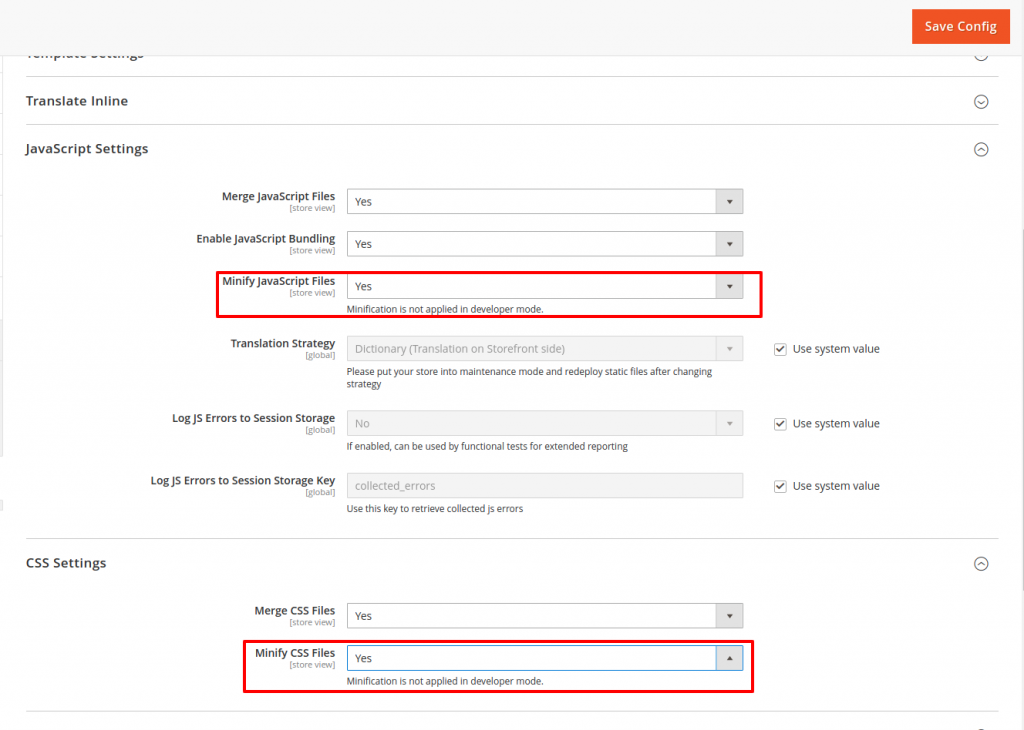Collapse JavaScript Settings using the chevron icon
1024x730 pixels.
tap(981, 149)
